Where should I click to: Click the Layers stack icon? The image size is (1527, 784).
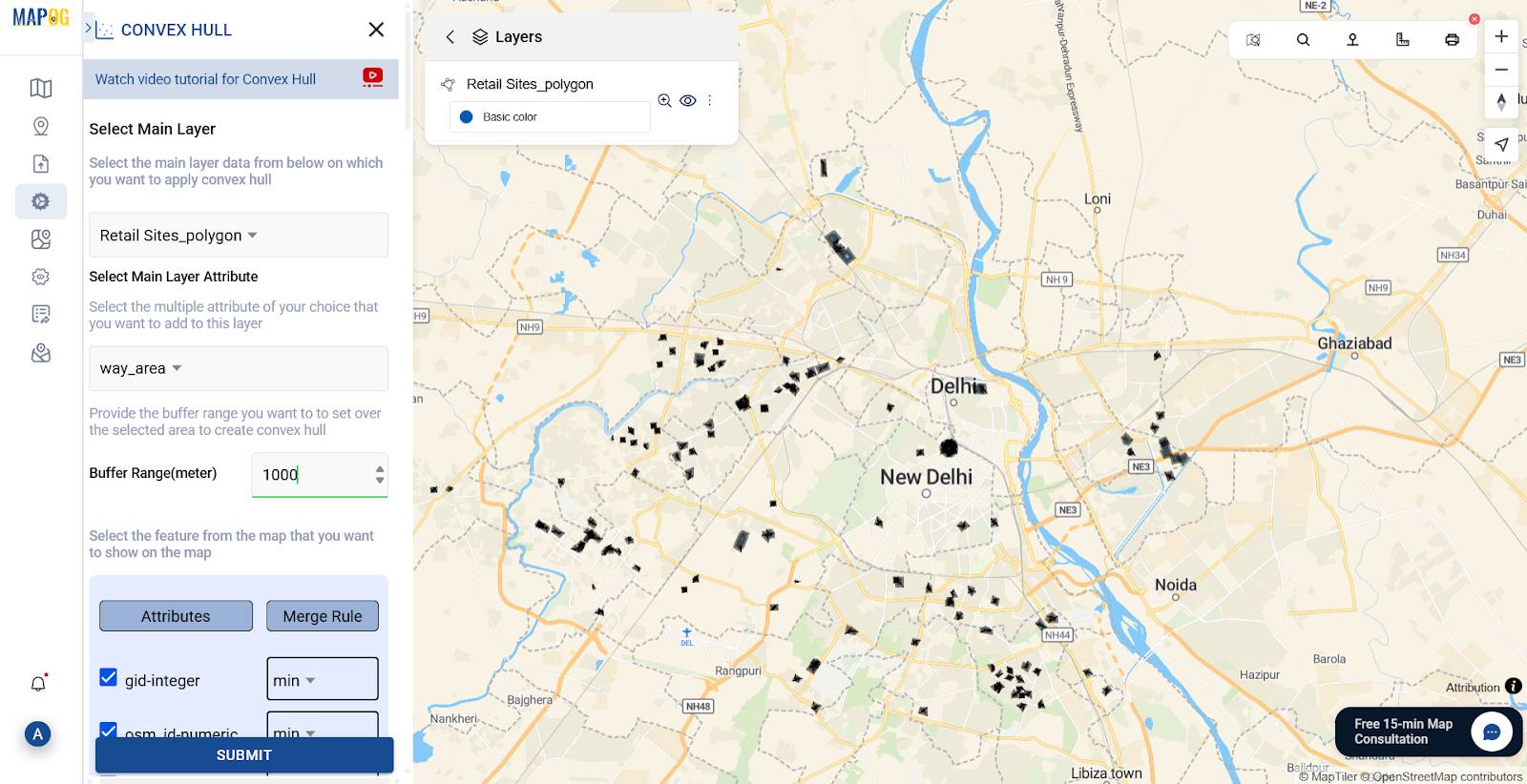pyautogui.click(x=480, y=37)
